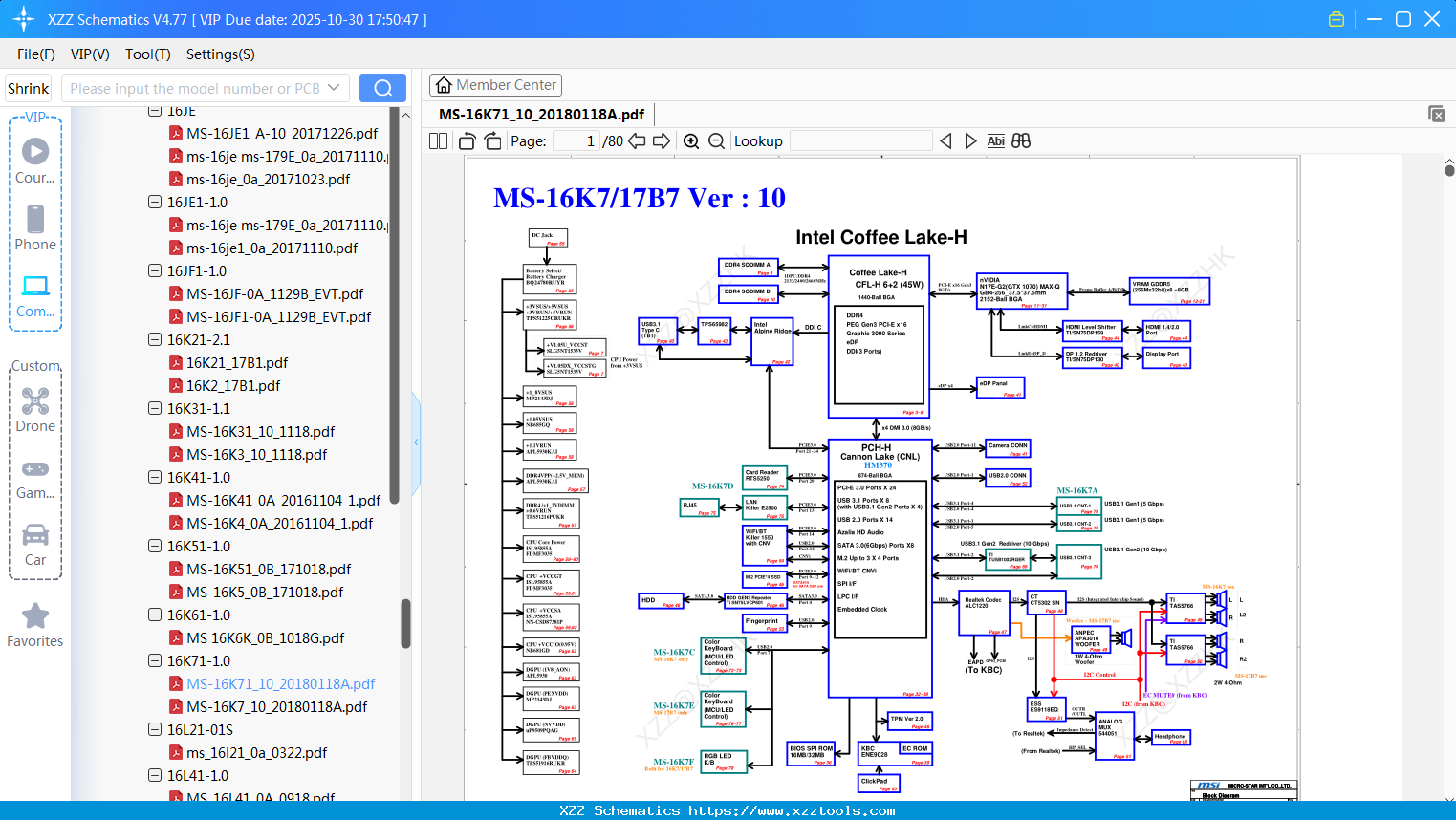Open MS-16K51_0B_171018.pdf
The image size is (1456, 820).
269,570
